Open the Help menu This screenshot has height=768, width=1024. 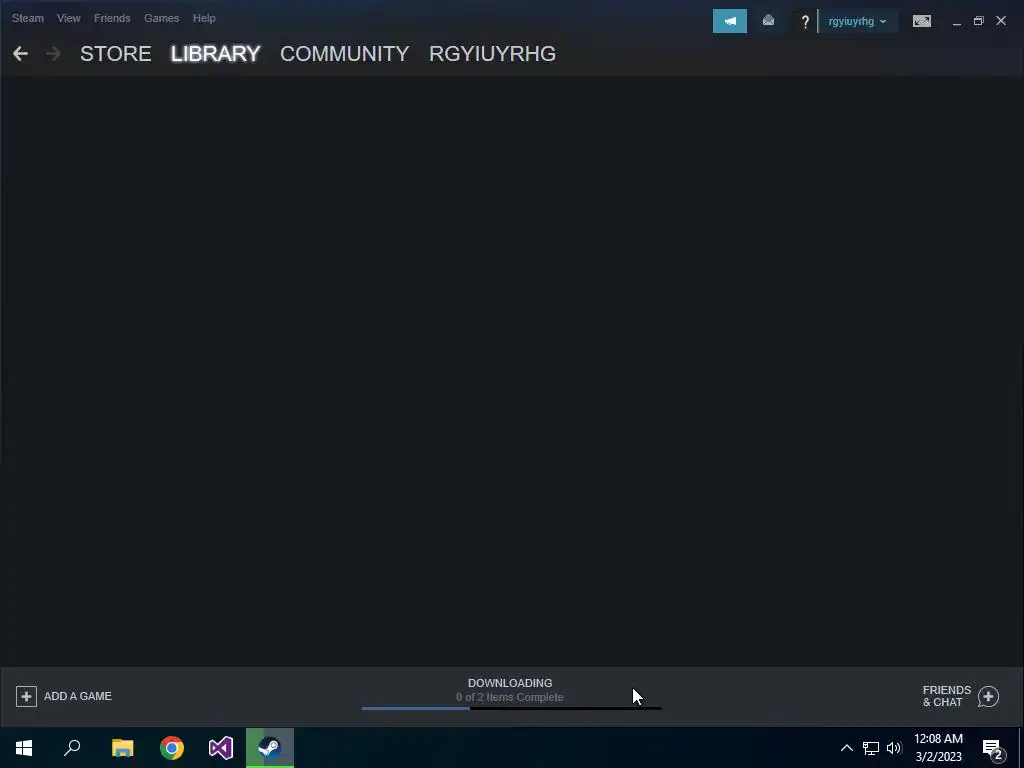[x=204, y=18]
